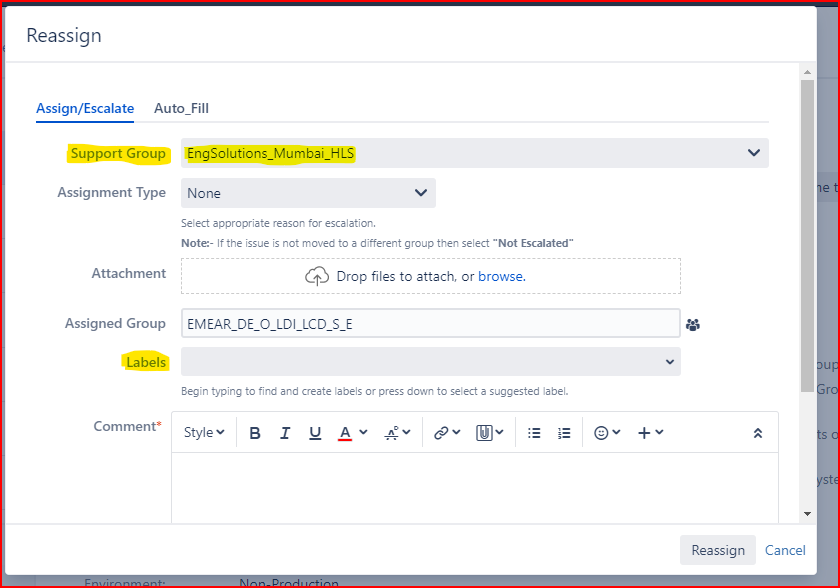This screenshot has width=840, height=588.
Task: Click the dialog scrollbar up arrow
Action: (807, 72)
